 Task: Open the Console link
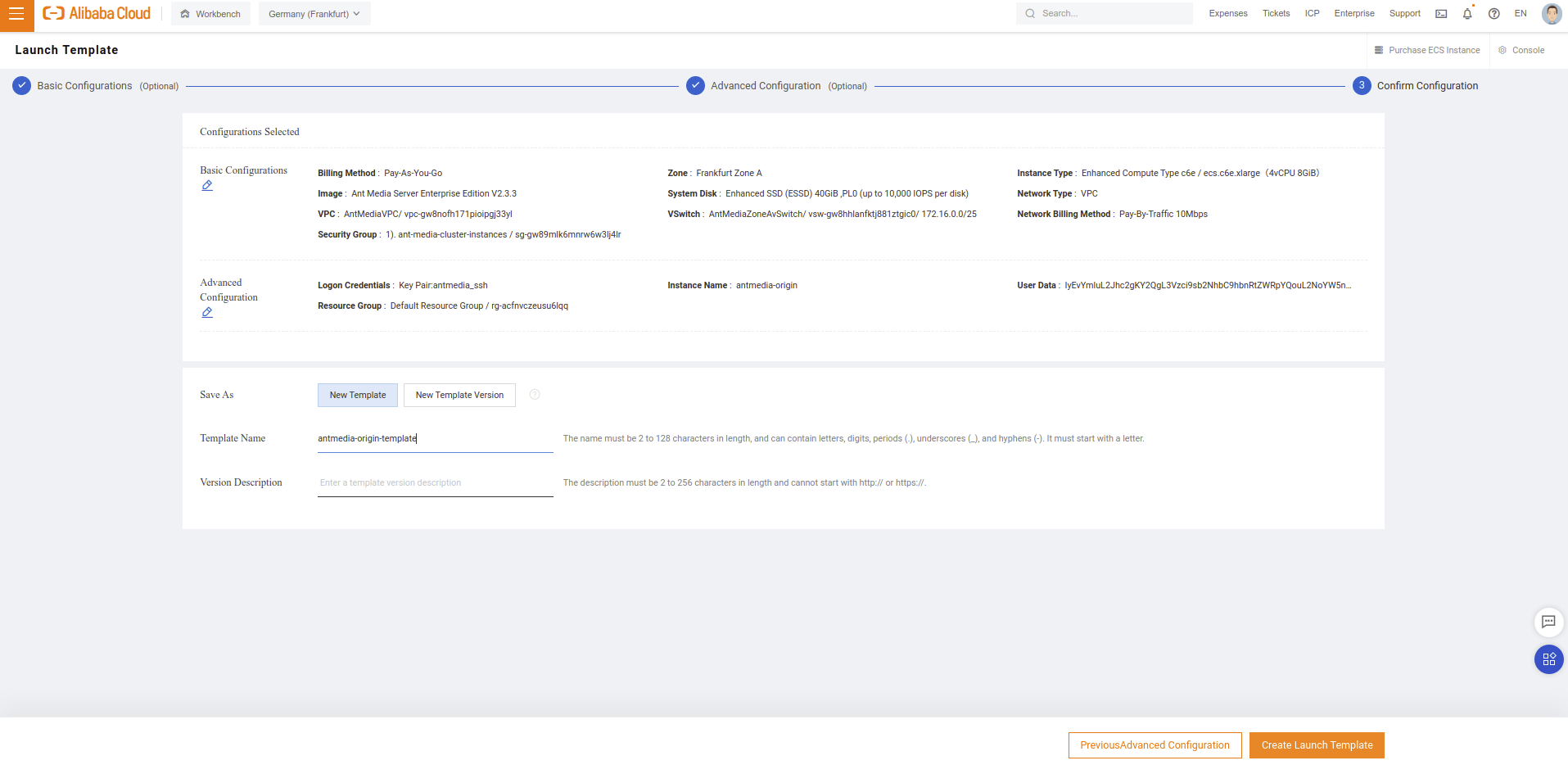(1521, 50)
